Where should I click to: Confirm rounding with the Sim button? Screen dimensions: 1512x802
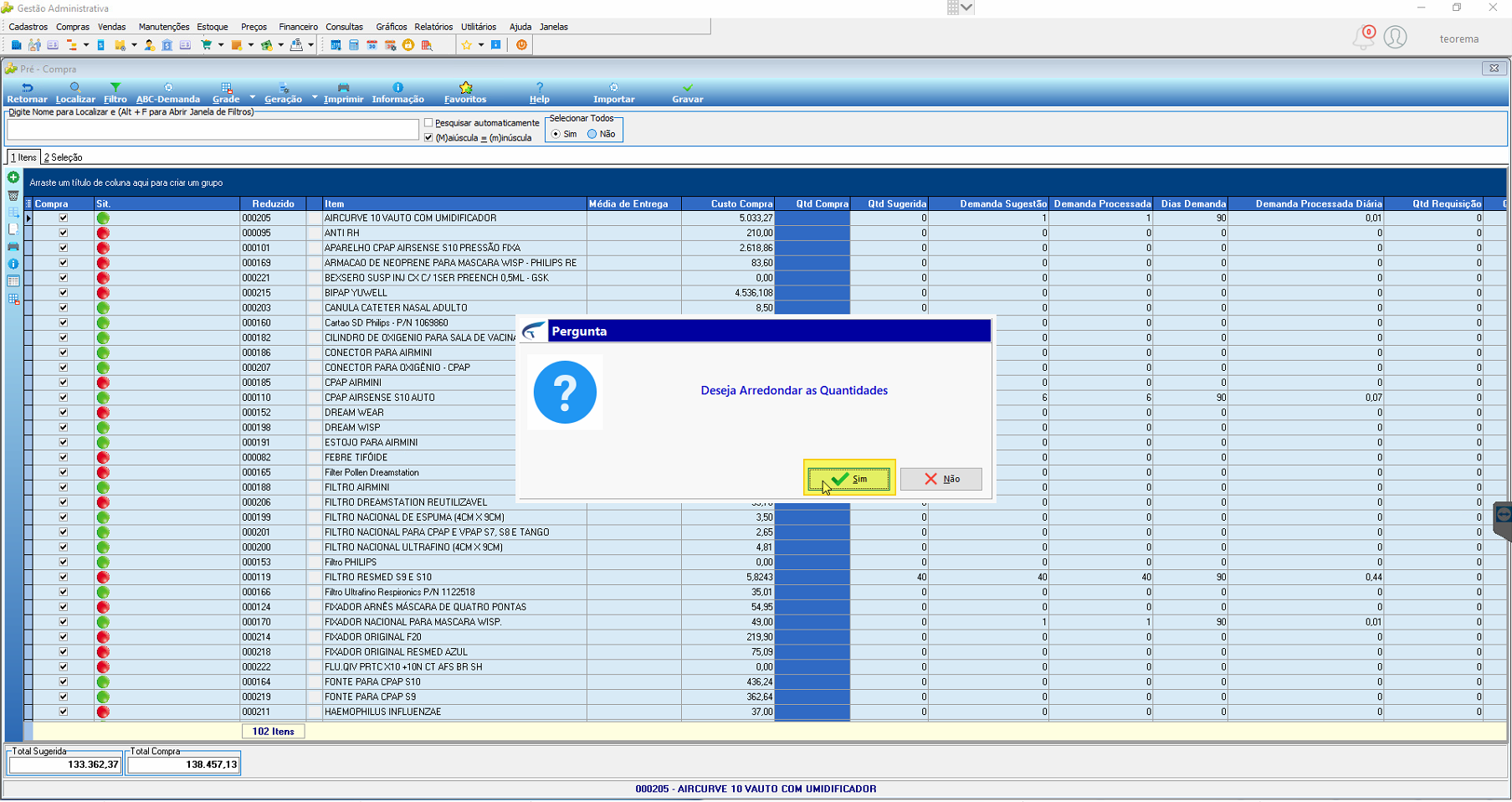(848, 479)
